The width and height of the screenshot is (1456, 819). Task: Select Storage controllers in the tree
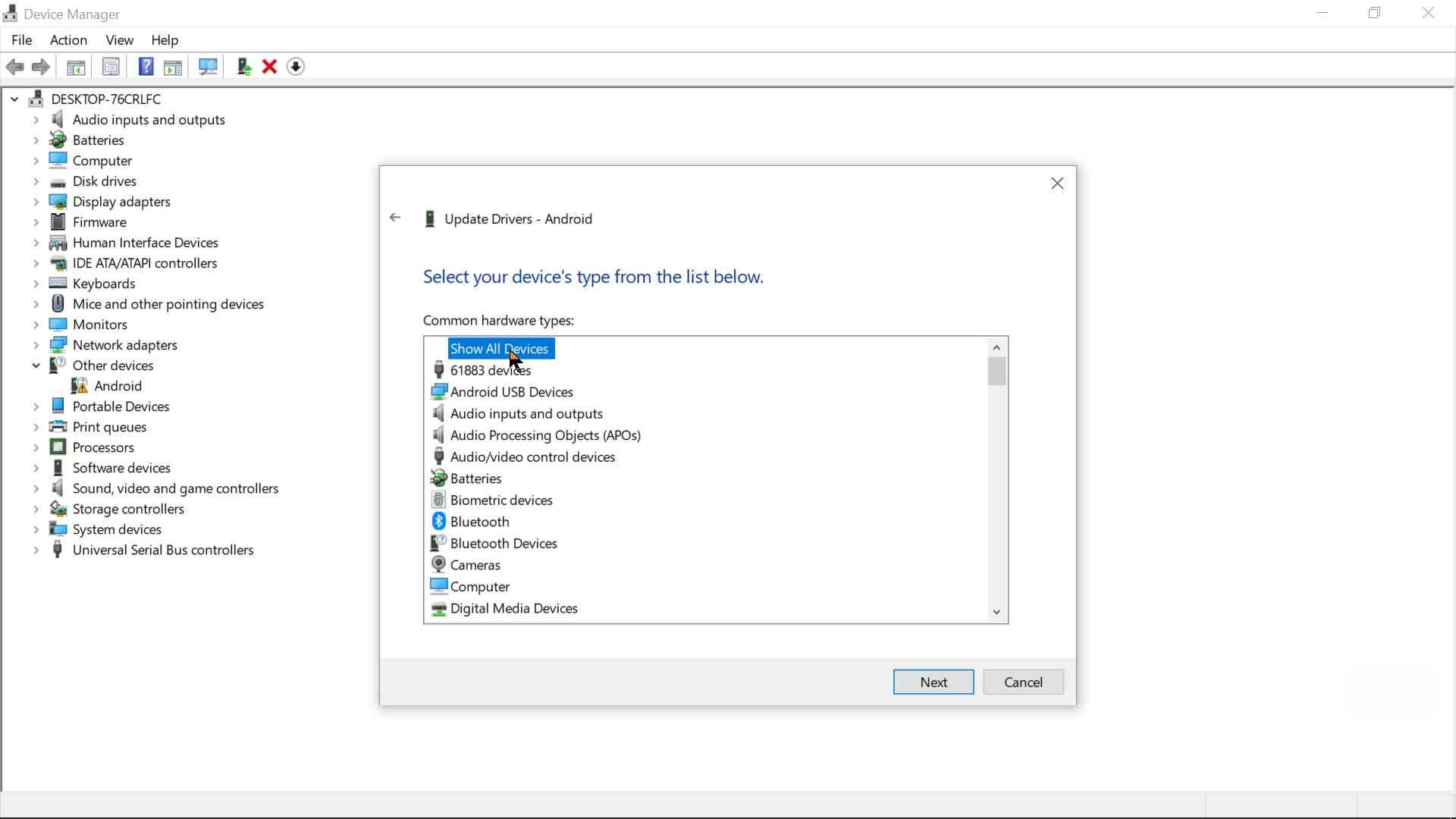click(128, 509)
